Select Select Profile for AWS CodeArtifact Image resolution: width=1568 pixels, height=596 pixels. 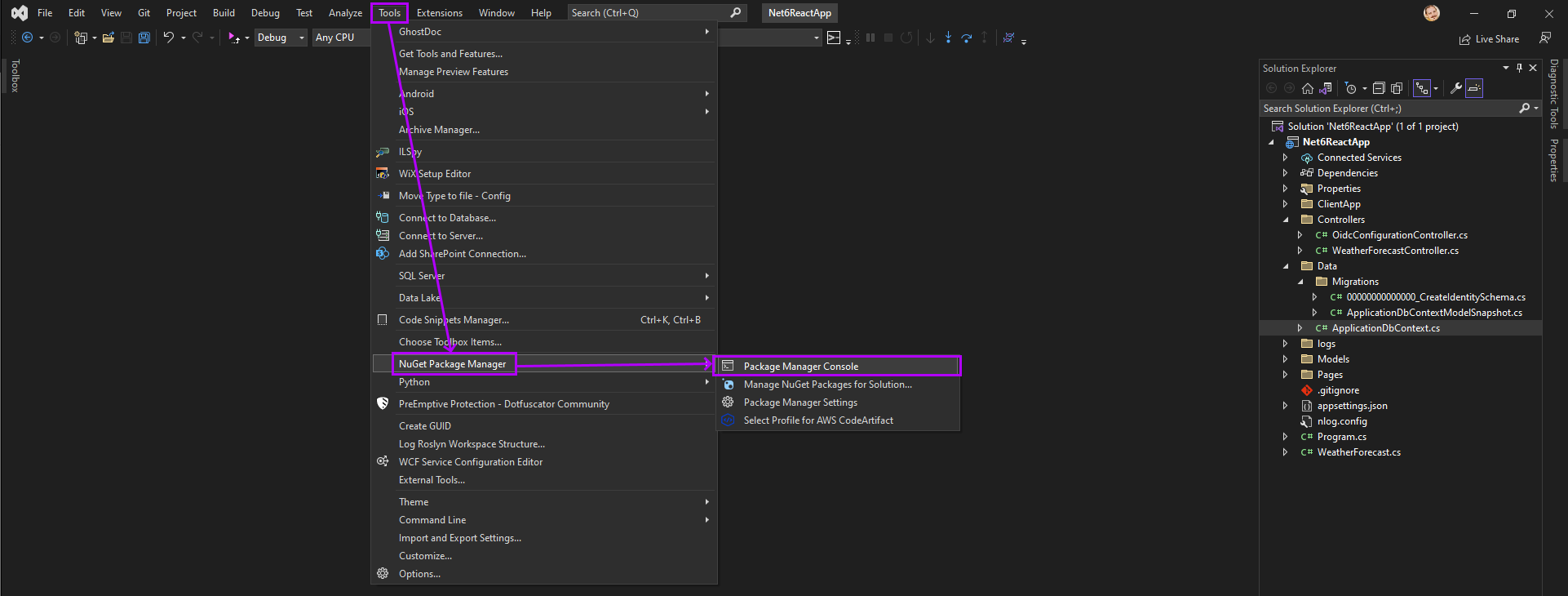[x=838, y=420]
